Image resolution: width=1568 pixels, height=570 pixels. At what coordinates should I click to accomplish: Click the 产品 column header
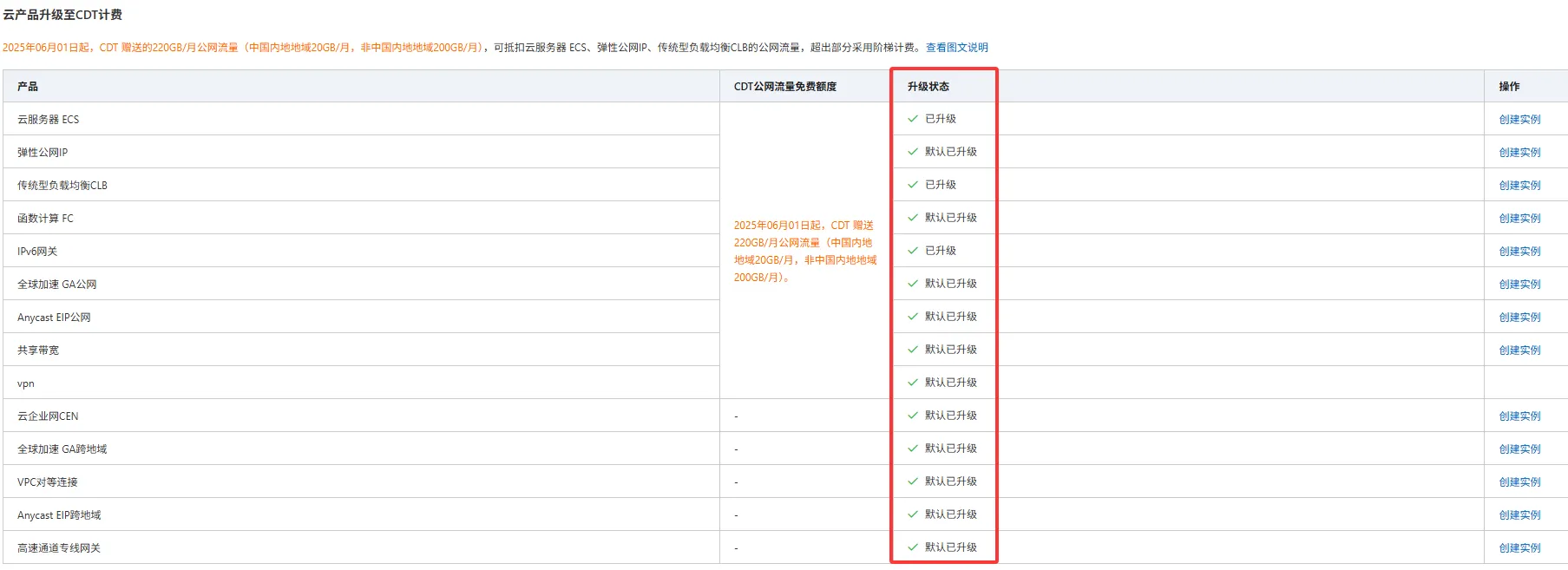(28, 87)
